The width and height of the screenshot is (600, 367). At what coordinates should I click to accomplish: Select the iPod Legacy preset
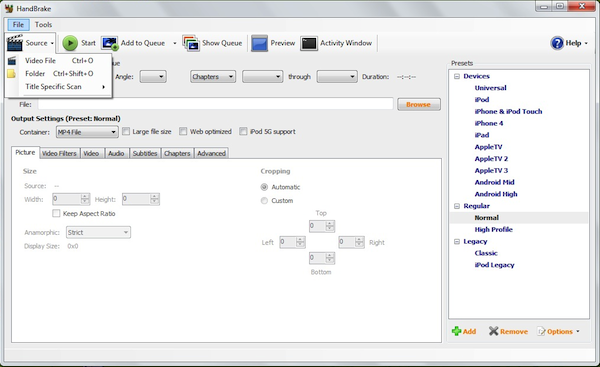point(494,265)
